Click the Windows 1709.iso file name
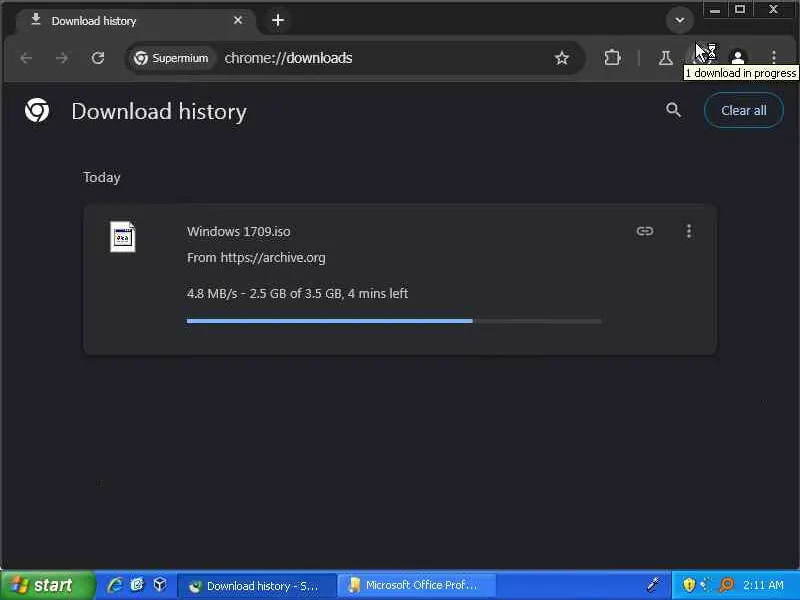The width and height of the screenshot is (800, 600). coord(238,232)
